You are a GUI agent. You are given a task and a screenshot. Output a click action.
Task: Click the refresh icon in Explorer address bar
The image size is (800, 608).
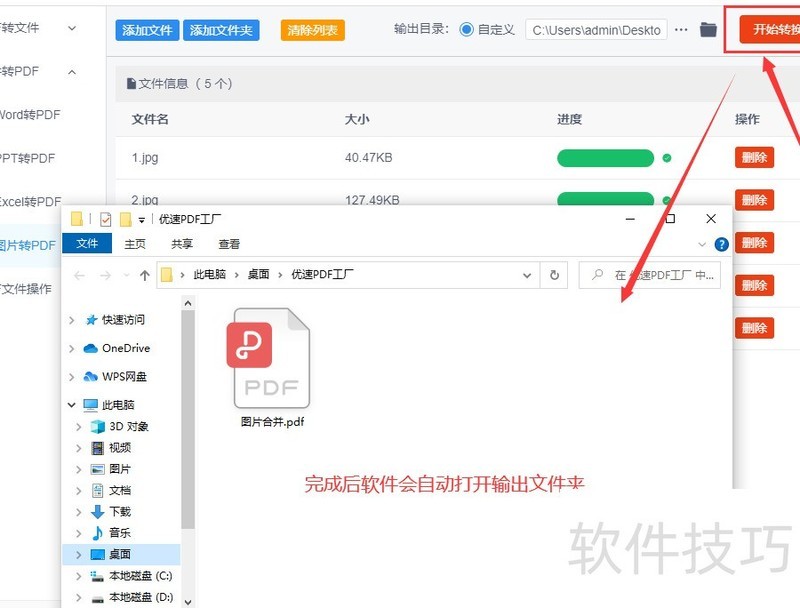click(554, 274)
